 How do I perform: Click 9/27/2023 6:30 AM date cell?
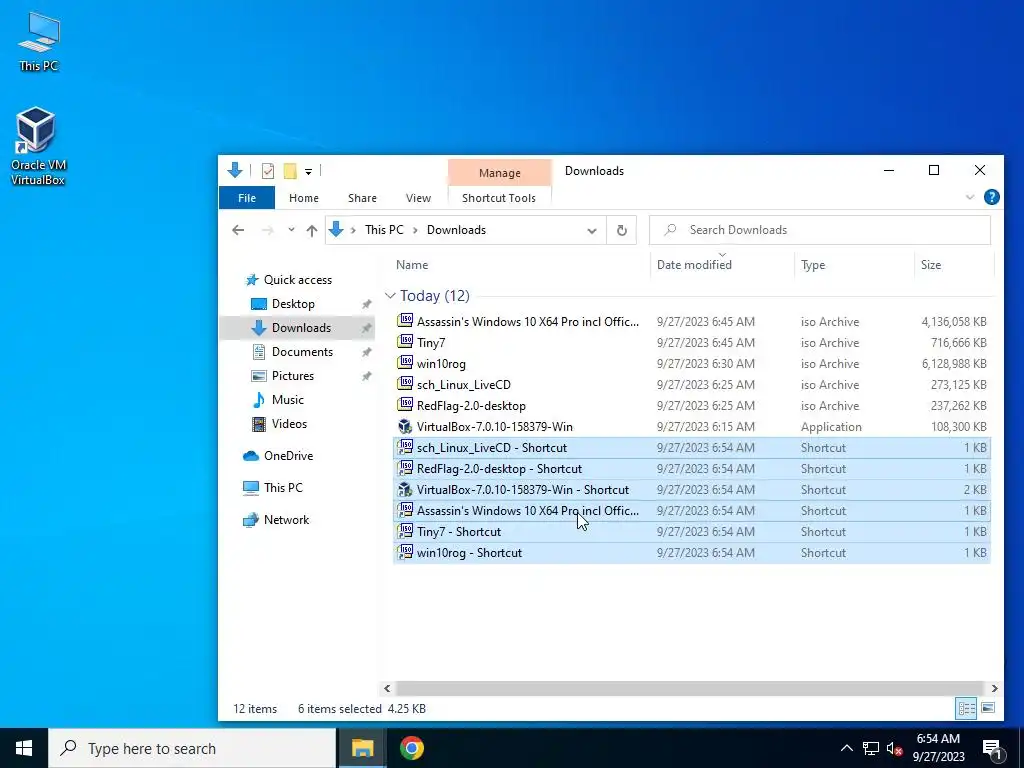(x=706, y=364)
